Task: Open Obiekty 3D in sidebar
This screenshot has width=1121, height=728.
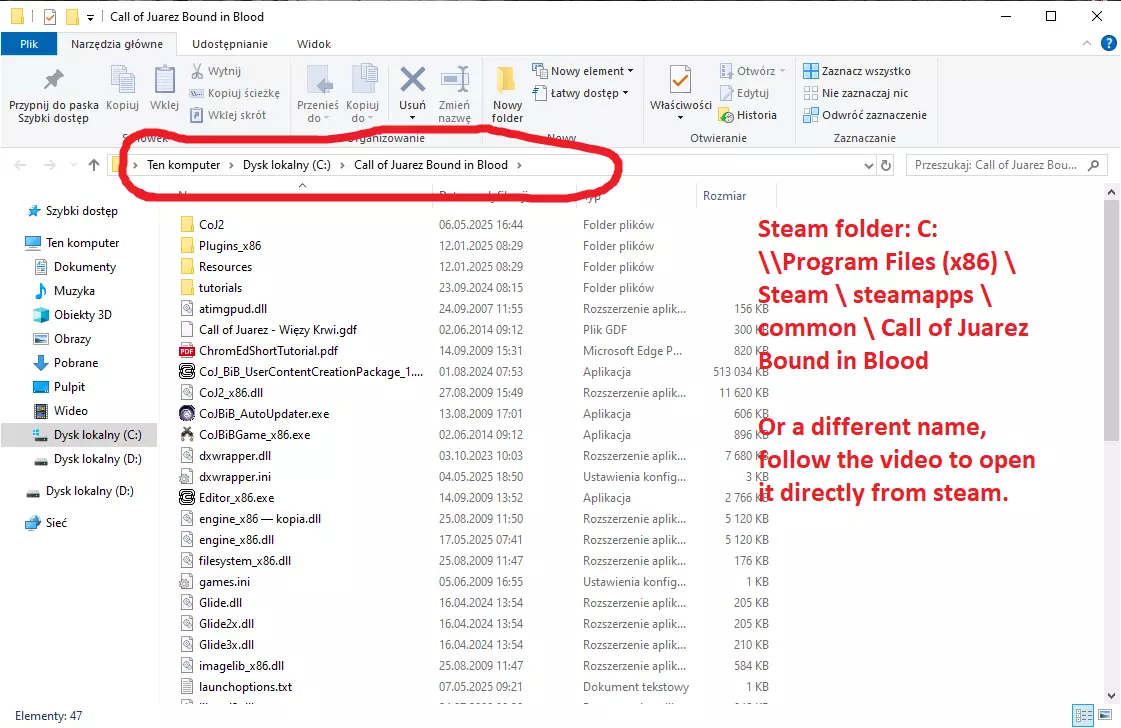Action: [72, 315]
